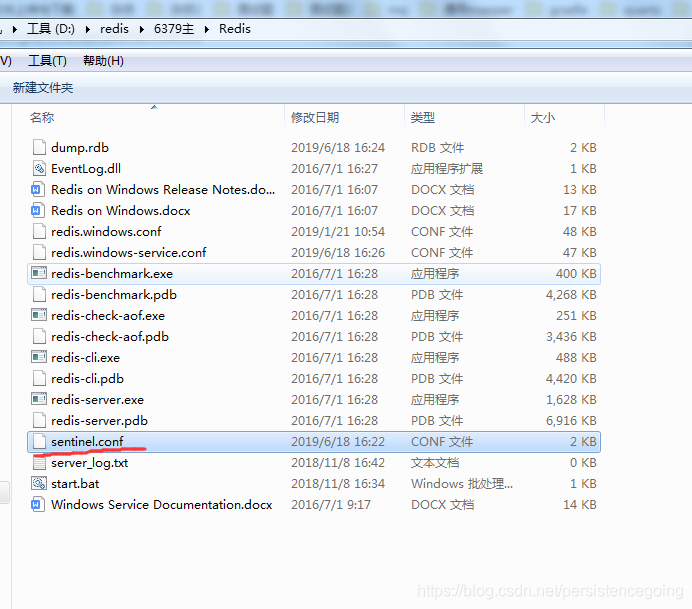Click the 新建文件夹 button
This screenshot has width=692, height=609.
[x=43, y=87]
